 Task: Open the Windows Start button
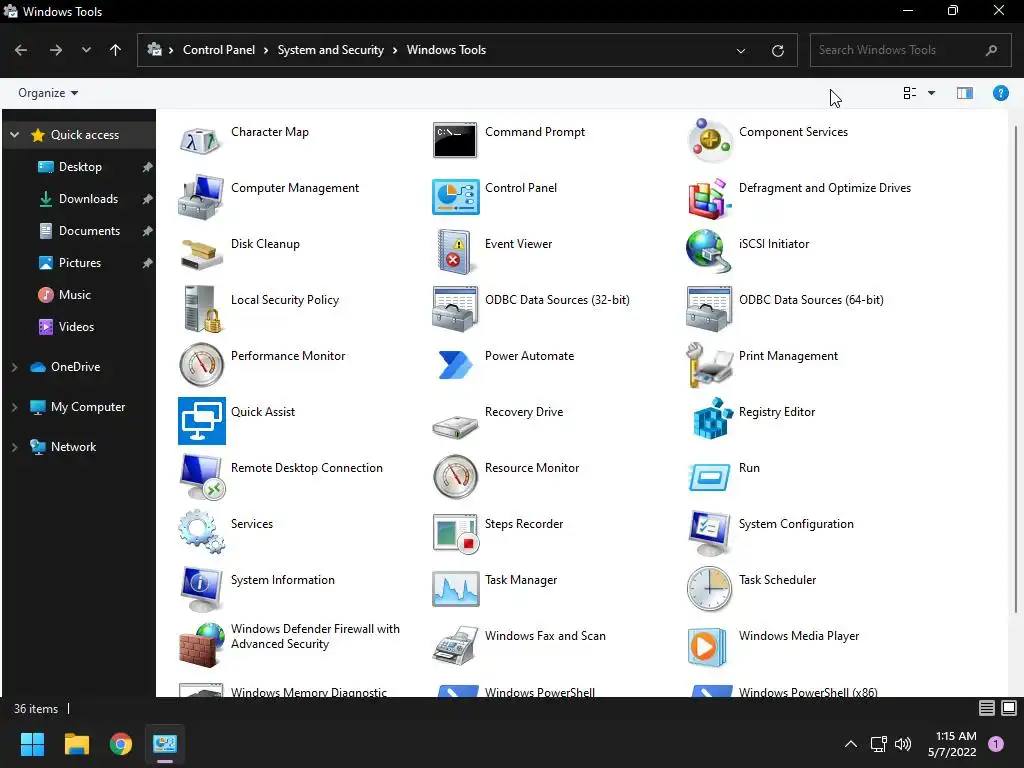coord(32,744)
